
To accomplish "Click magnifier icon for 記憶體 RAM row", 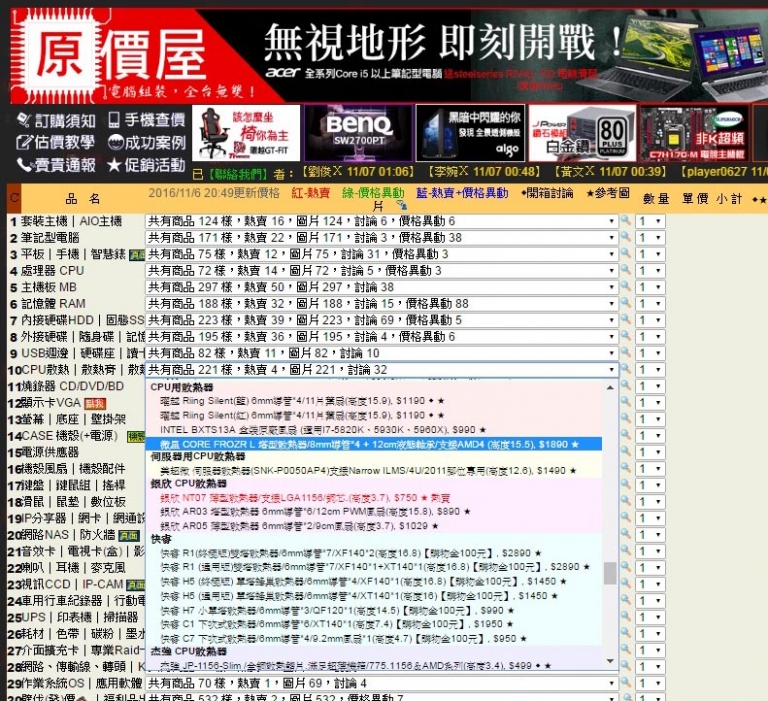I will coord(625,303).
